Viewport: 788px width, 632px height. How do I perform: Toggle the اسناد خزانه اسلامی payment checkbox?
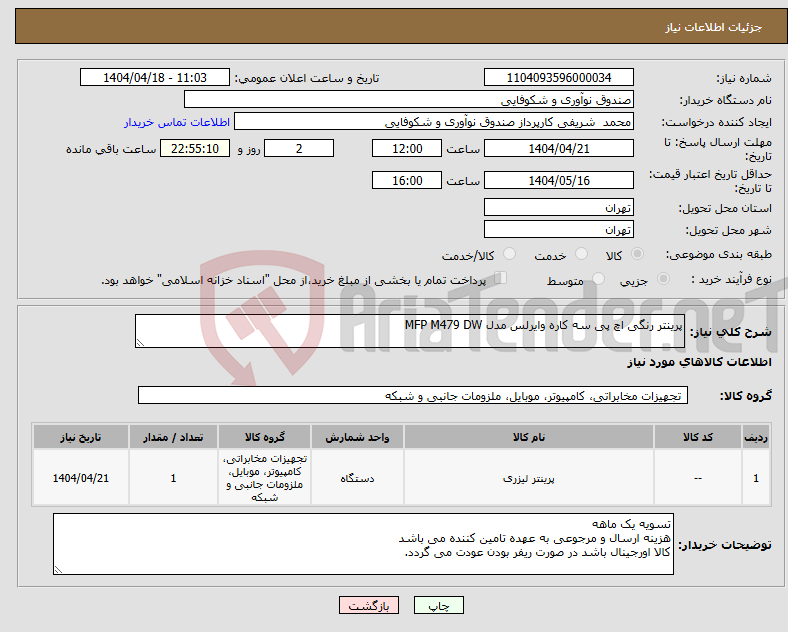pos(501,278)
